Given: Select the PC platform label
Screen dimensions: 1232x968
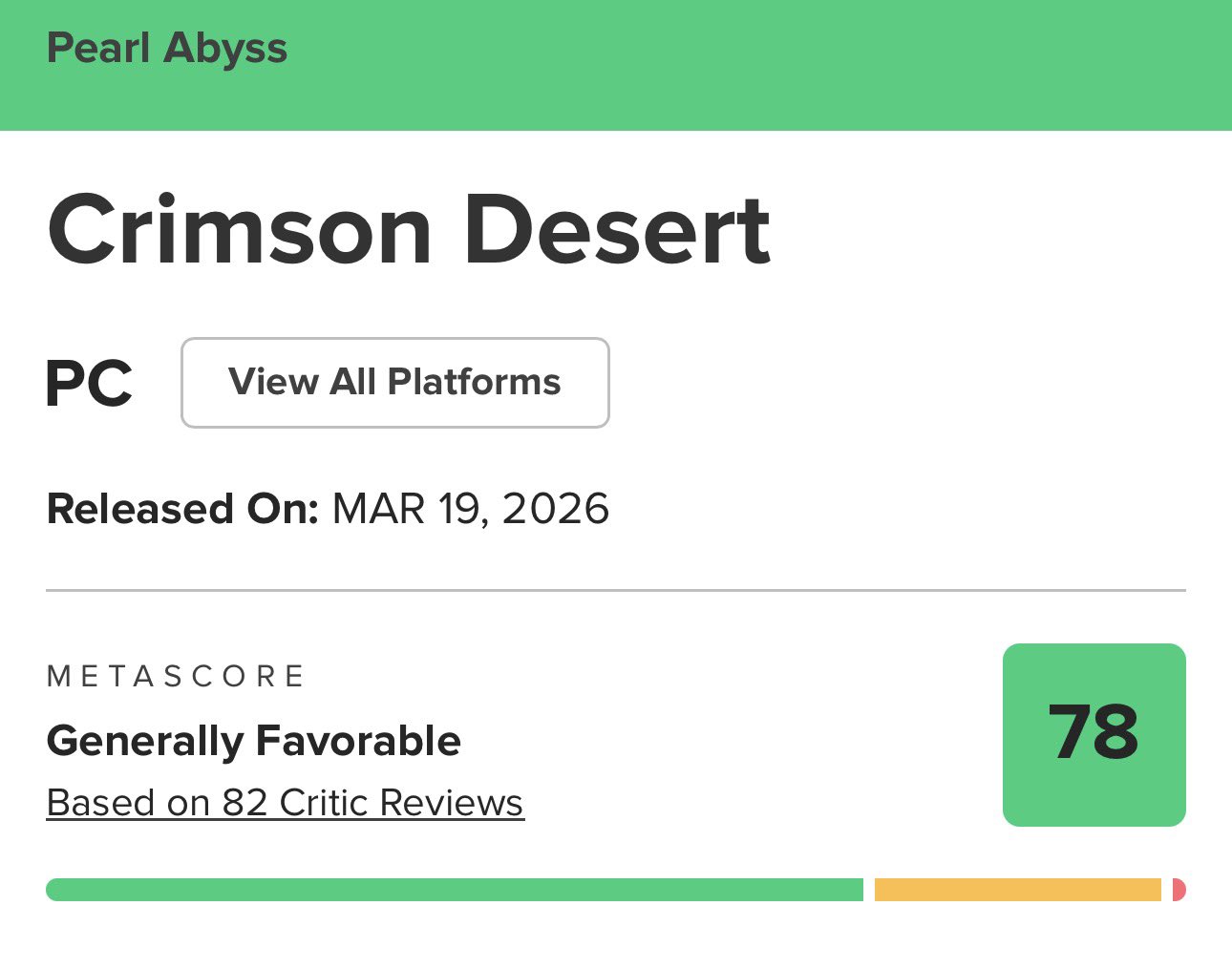Looking at the screenshot, I should 89,384.
